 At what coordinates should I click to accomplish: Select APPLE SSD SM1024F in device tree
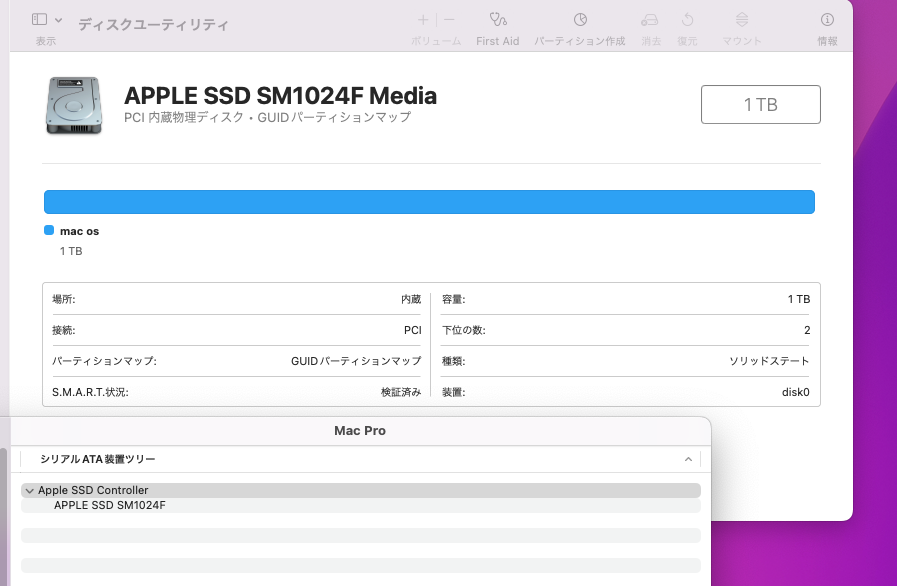(110, 505)
